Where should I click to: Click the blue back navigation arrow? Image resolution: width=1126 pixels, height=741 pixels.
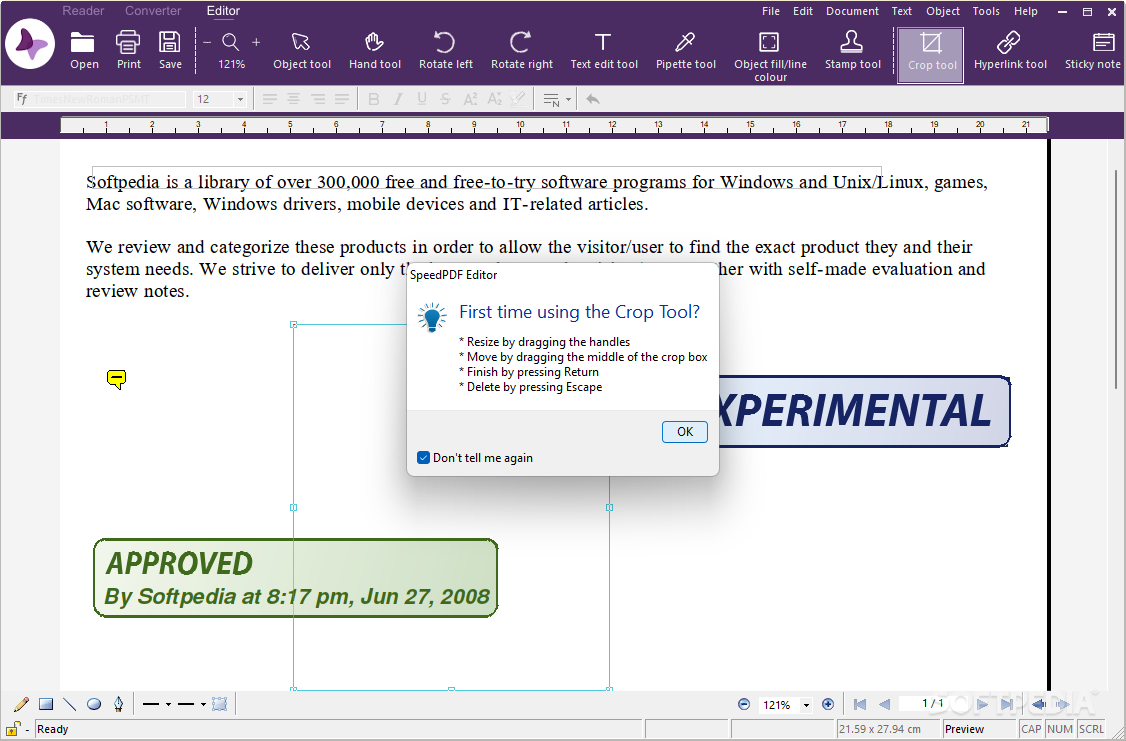(1038, 704)
